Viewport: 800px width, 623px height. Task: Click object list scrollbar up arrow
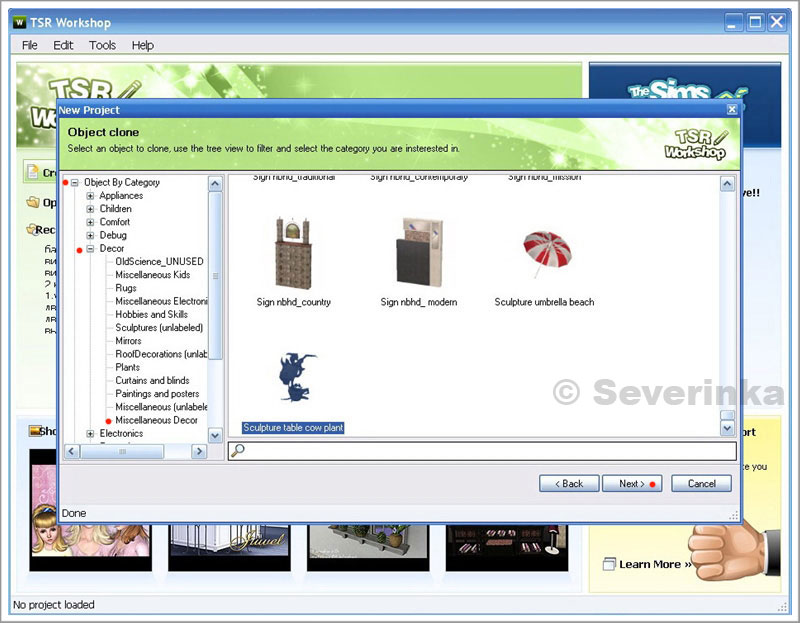pos(727,184)
